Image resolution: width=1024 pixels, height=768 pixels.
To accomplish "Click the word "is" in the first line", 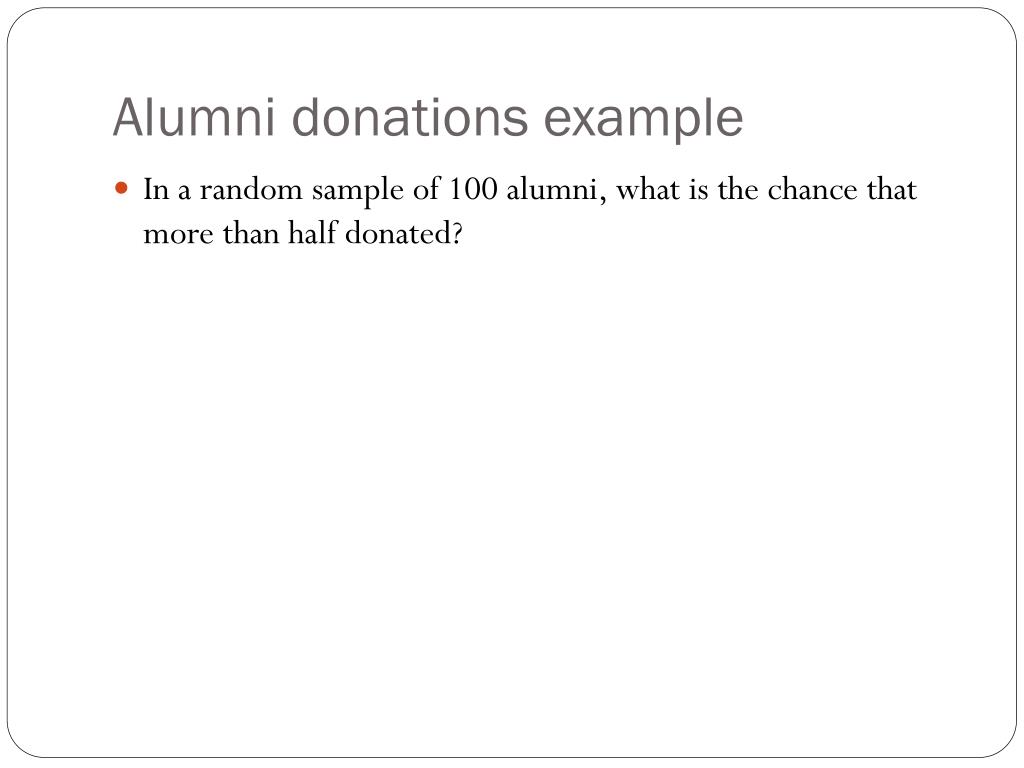I will (x=698, y=190).
